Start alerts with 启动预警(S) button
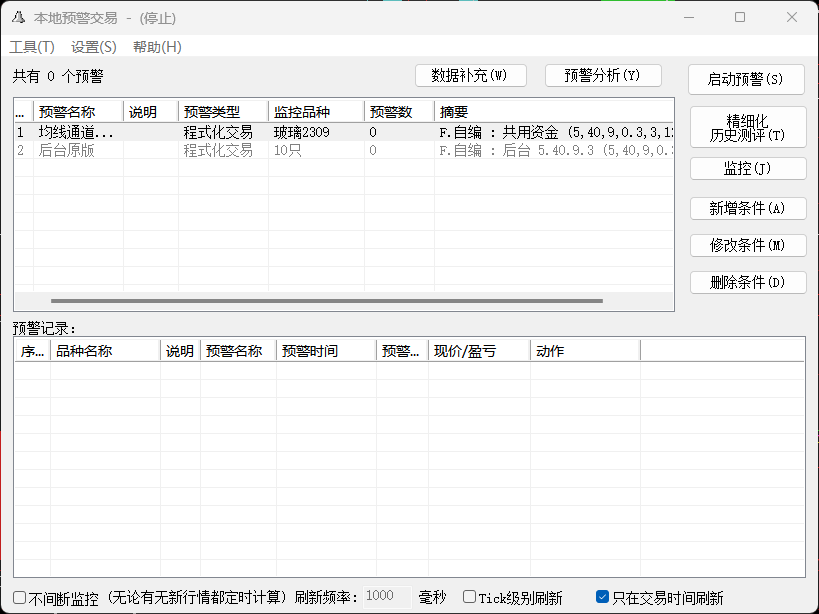The image size is (819, 614). (746, 80)
